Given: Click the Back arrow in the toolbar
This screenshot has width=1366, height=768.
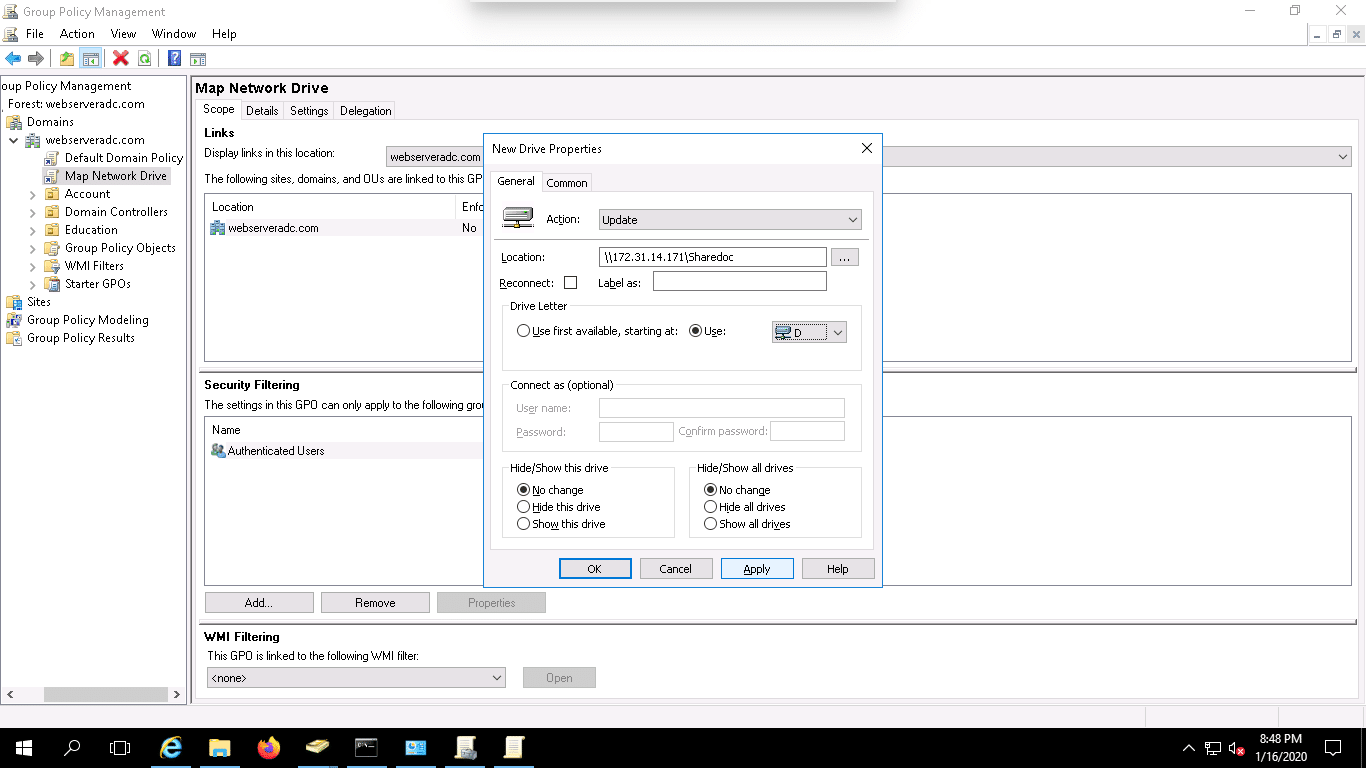Looking at the screenshot, I should point(13,59).
